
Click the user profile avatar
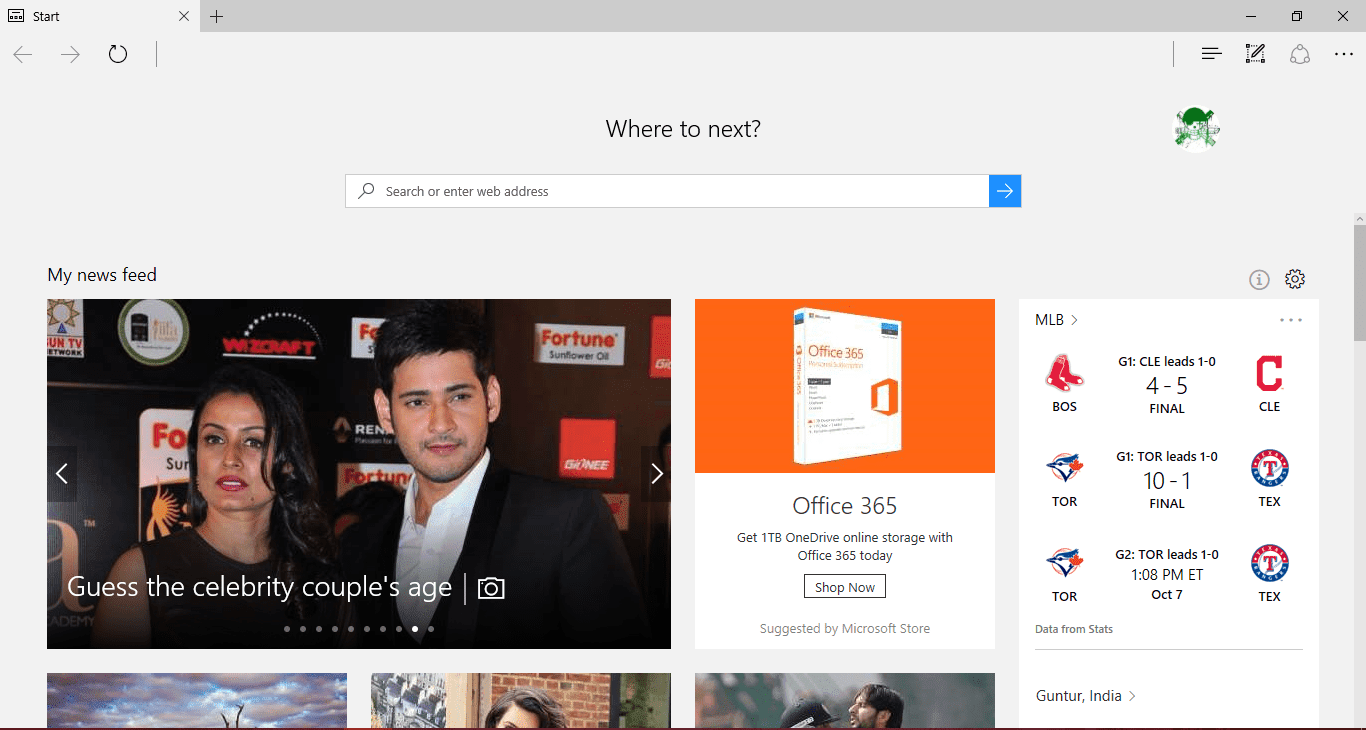[x=1197, y=129]
